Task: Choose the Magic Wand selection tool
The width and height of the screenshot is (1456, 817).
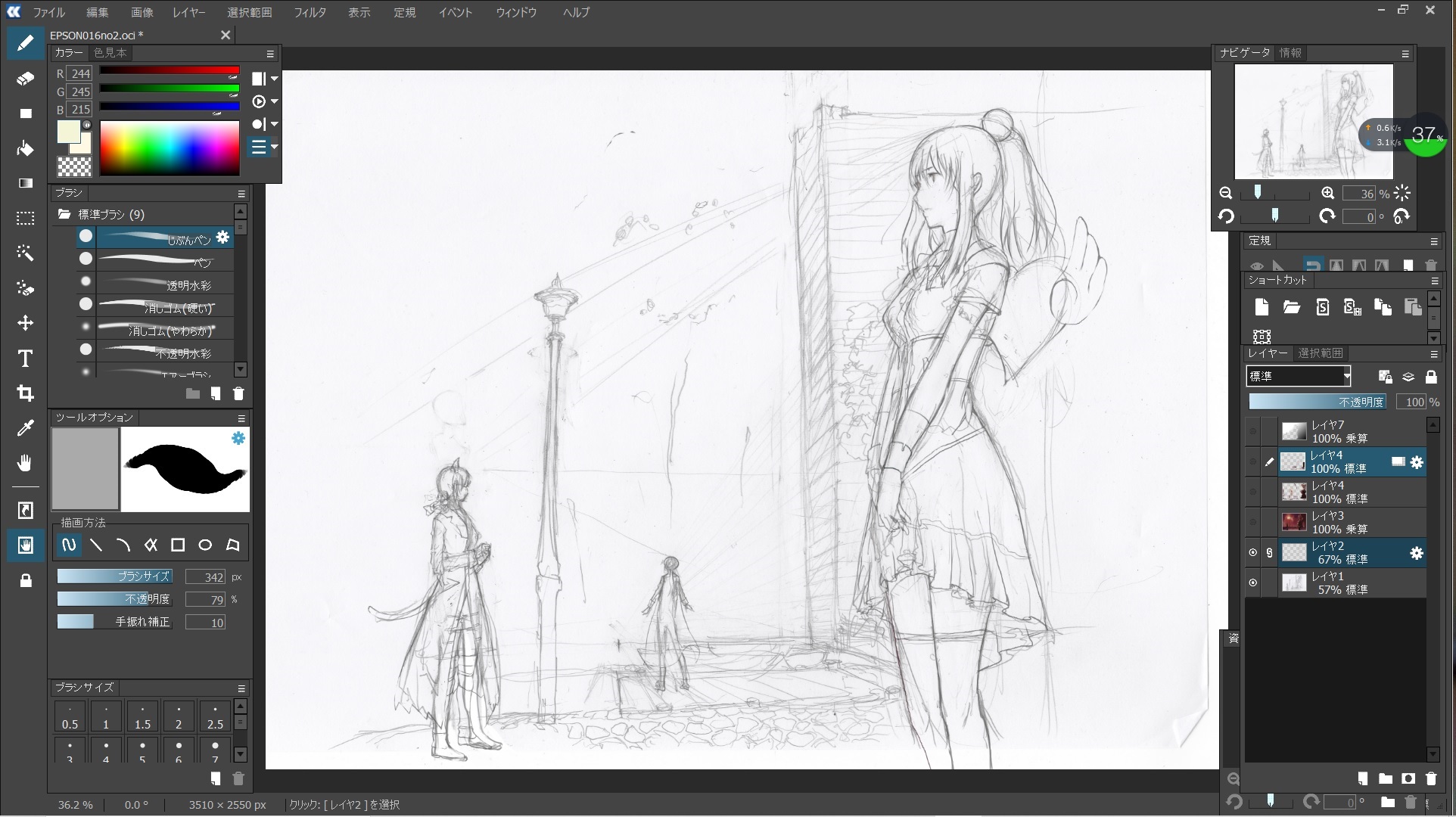Action: coord(25,253)
